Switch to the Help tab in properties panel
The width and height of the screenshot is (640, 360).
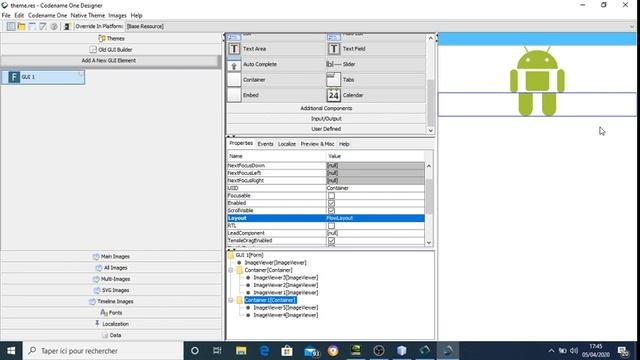point(344,144)
